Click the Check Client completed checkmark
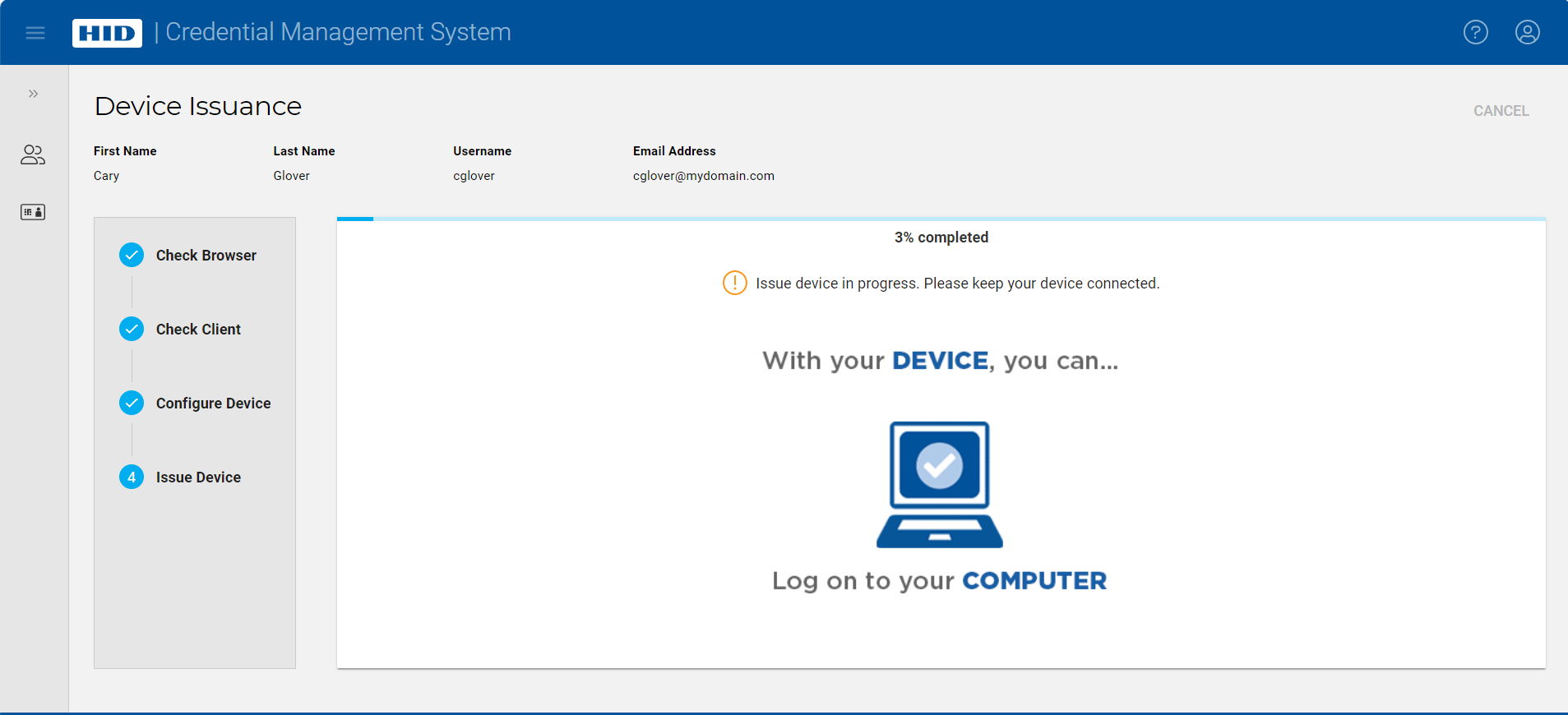Screen dimensions: 1568x715 (132, 330)
